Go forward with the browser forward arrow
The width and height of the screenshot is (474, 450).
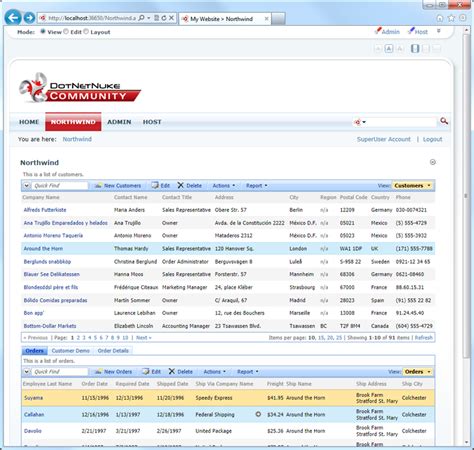pos(29,18)
